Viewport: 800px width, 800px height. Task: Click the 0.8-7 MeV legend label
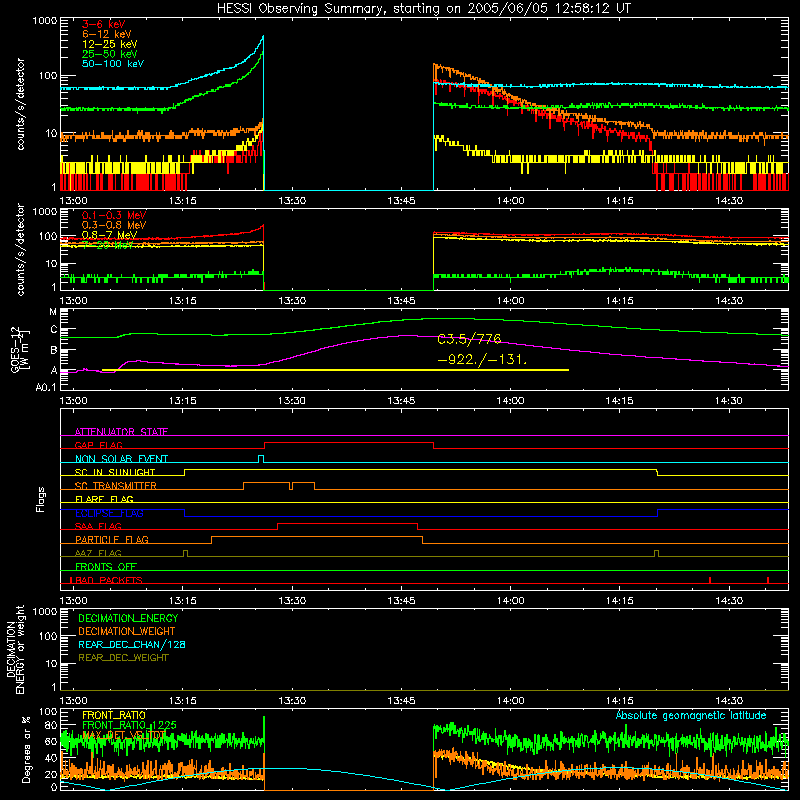click(110, 235)
